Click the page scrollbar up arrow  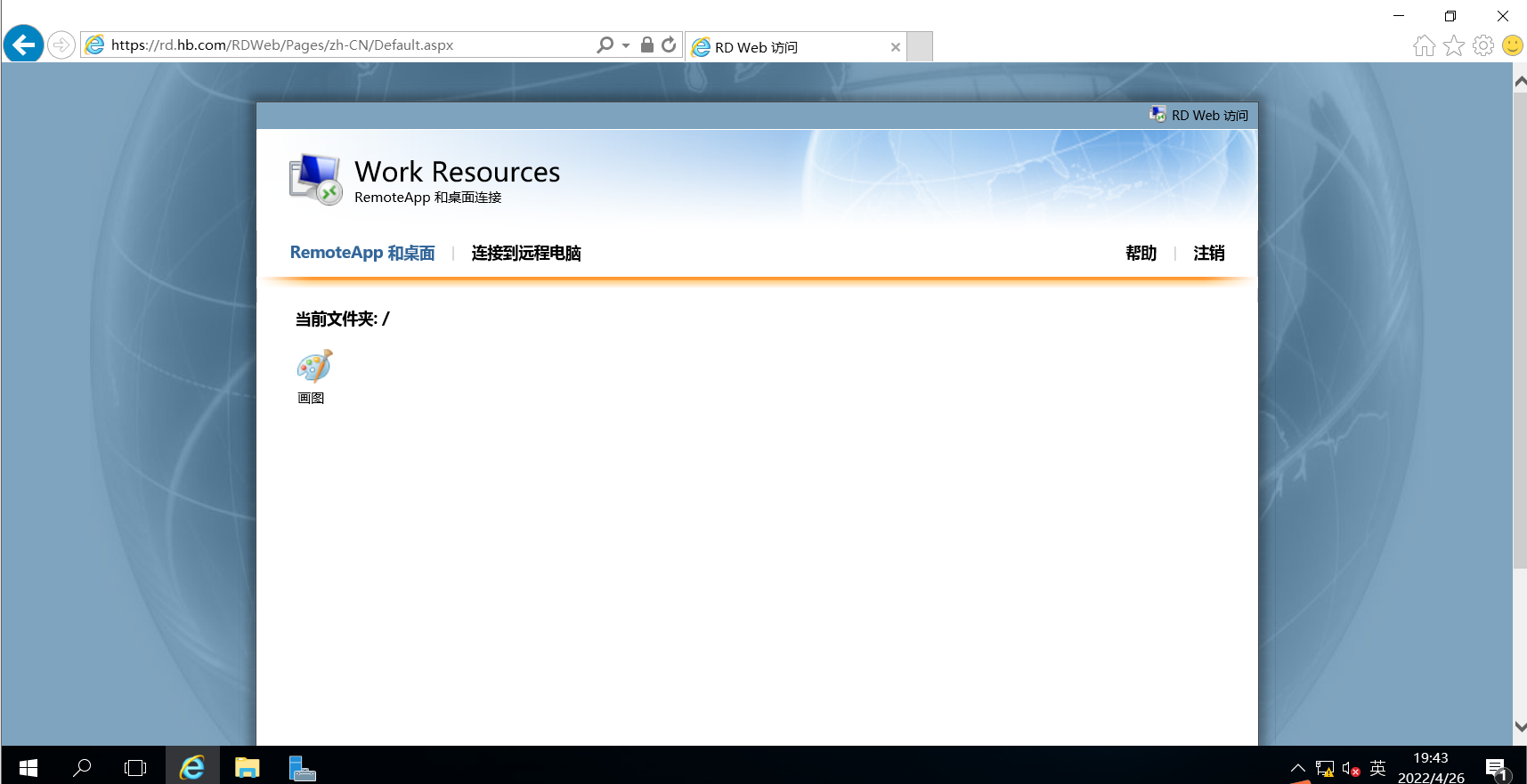click(1520, 81)
